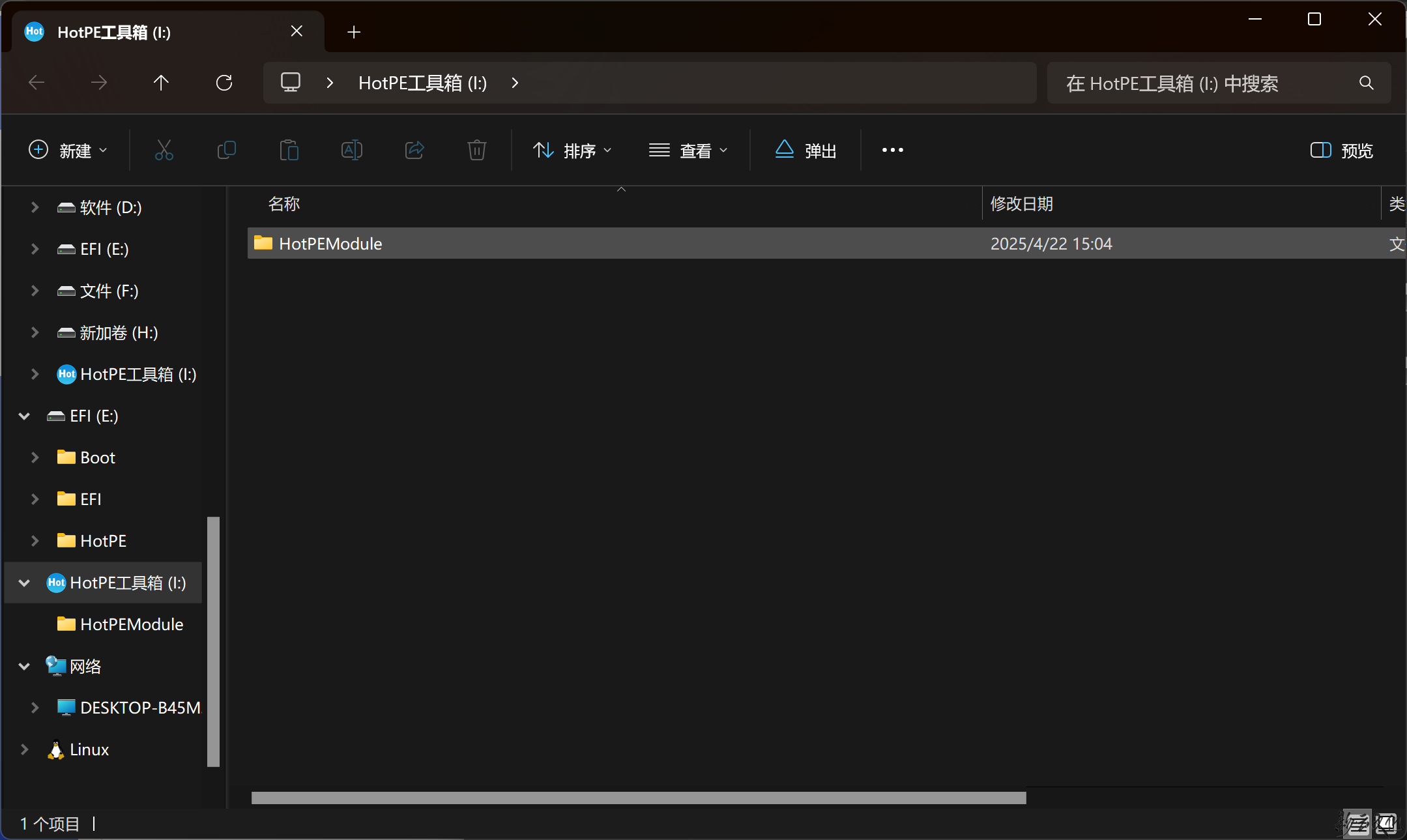This screenshot has width=1407, height=840.
Task: Click the search magnifier icon
Action: click(x=1367, y=83)
